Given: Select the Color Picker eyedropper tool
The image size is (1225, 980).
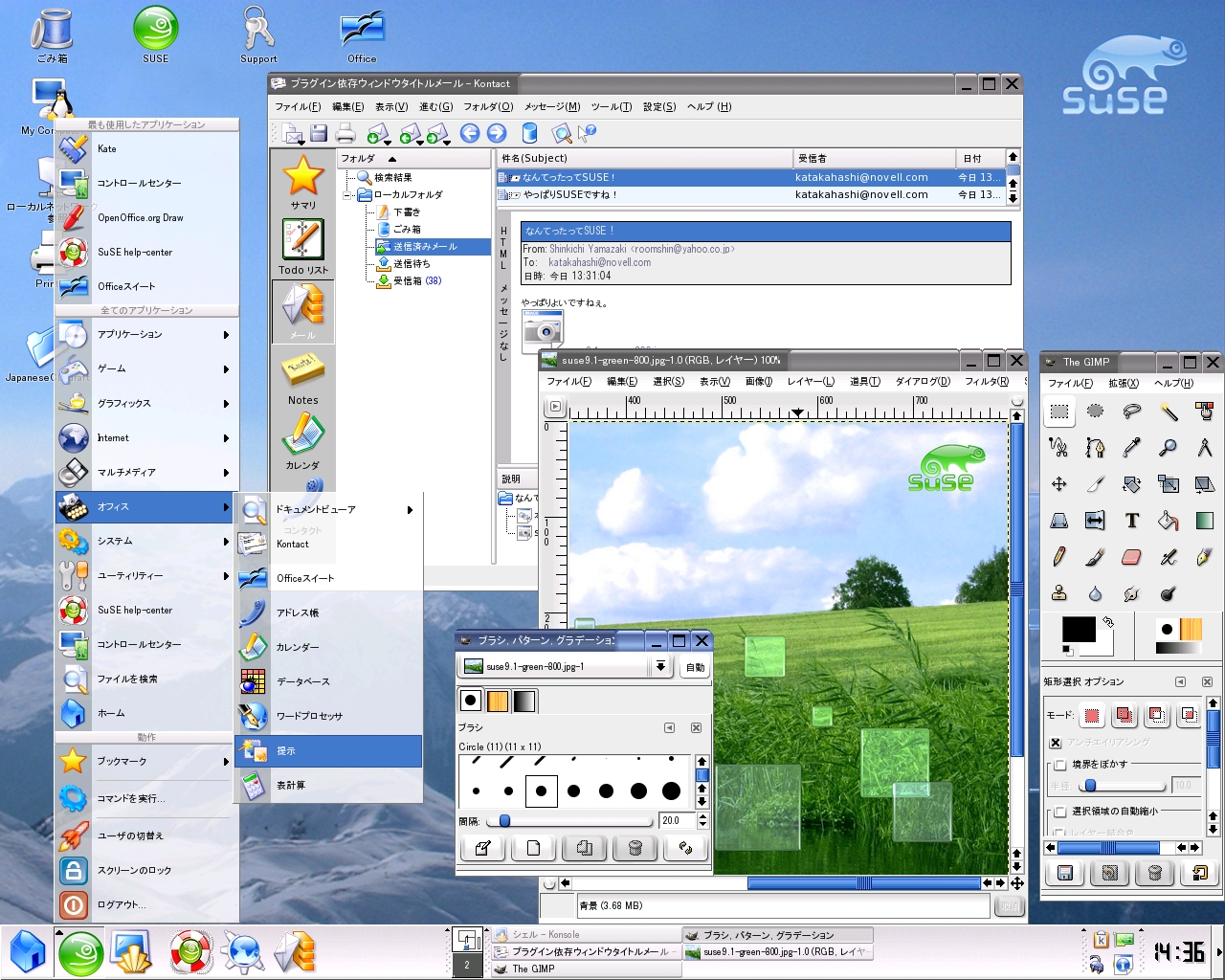Looking at the screenshot, I should pos(1132,448).
